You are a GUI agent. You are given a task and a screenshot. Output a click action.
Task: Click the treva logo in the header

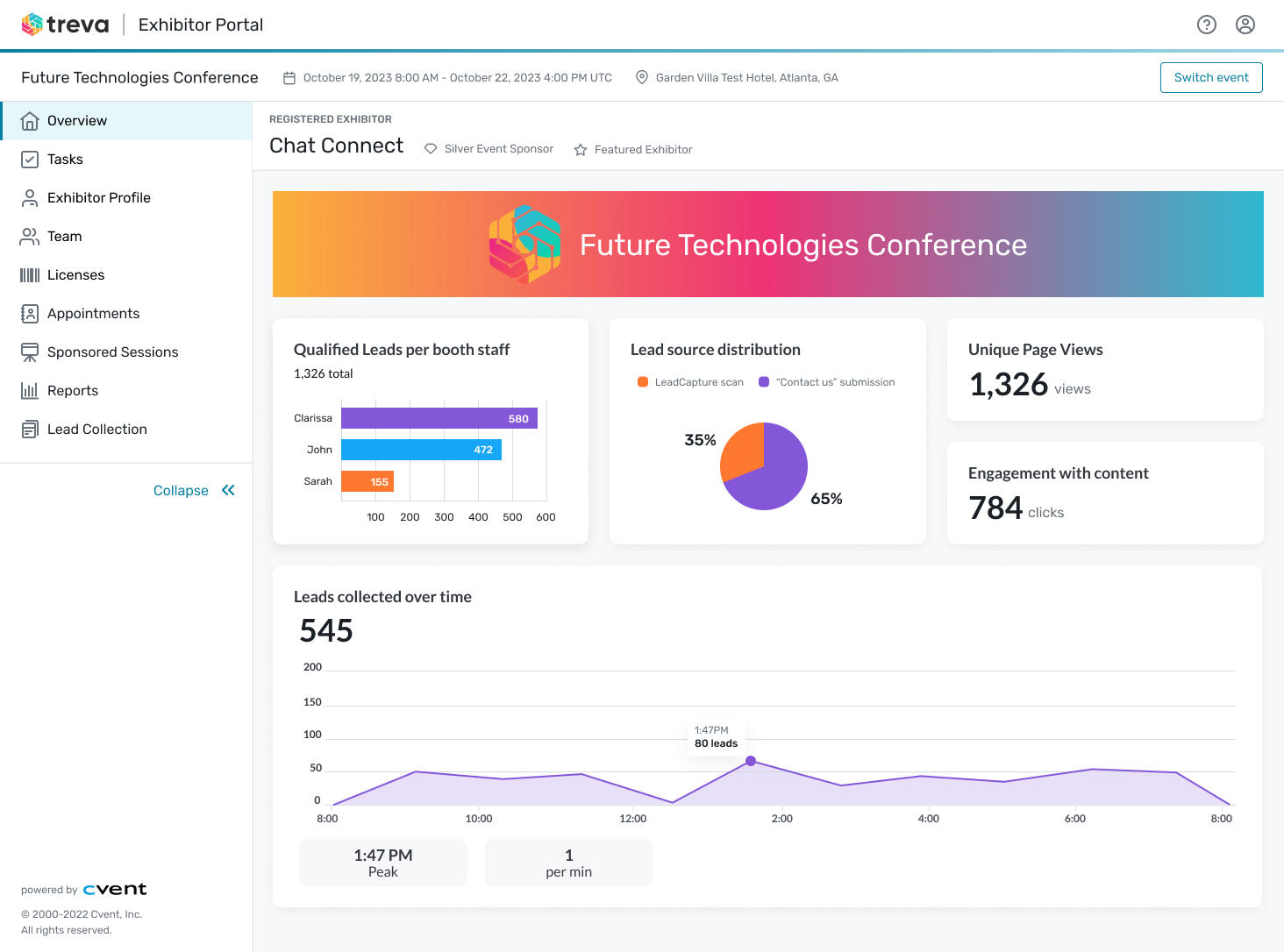pyautogui.click(x=65, y=24)
